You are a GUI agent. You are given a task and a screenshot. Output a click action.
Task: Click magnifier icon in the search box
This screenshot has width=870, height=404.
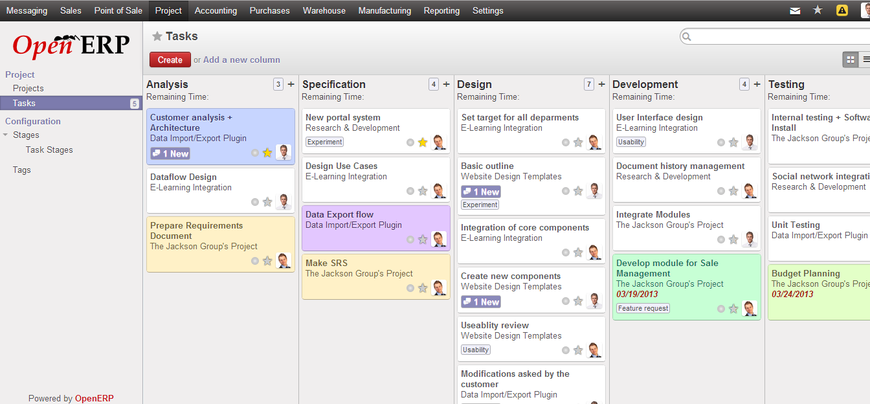click(687, 37)
